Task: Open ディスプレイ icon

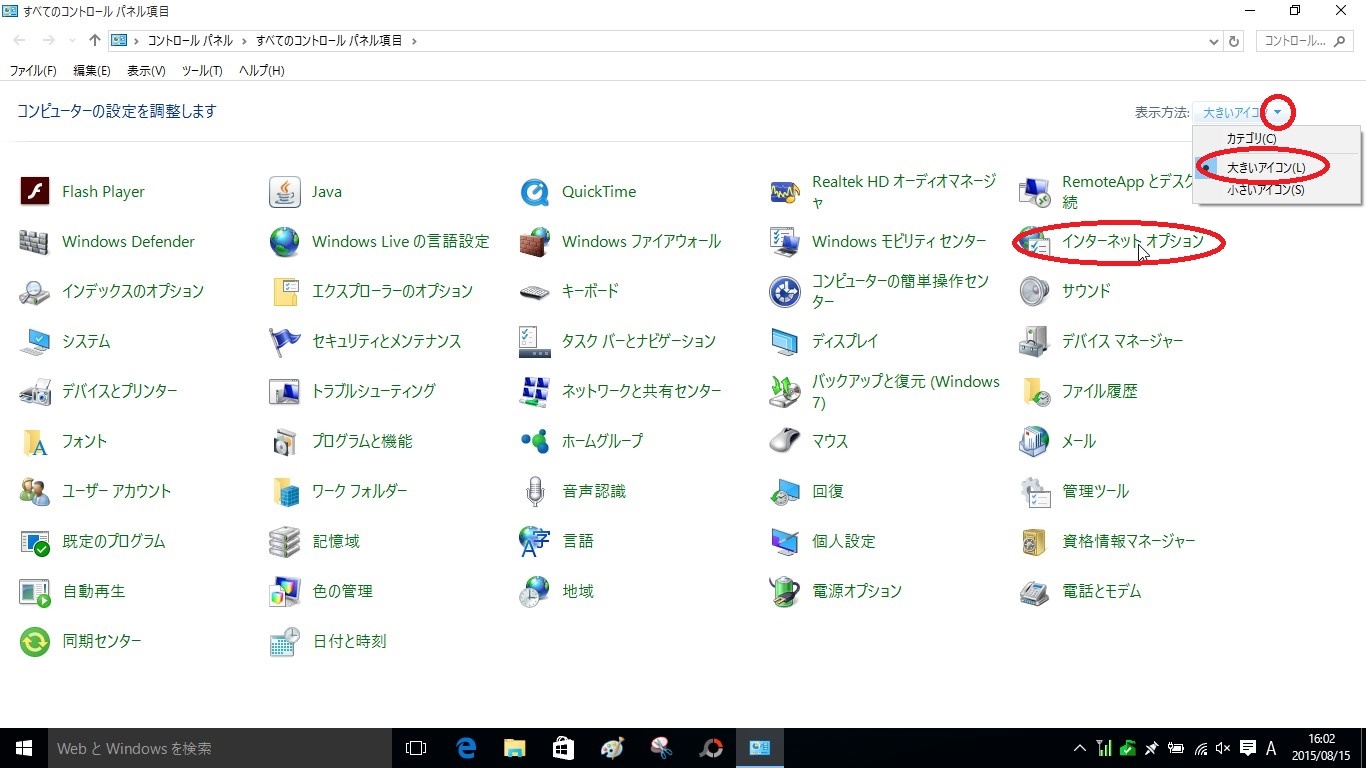Action: (785, 341)
